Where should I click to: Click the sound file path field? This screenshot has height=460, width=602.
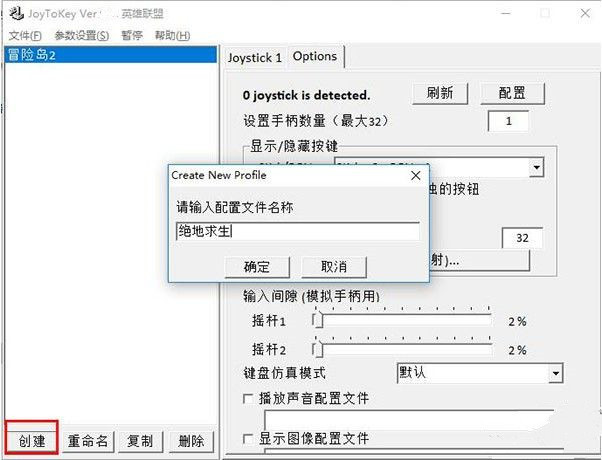tap(409, 419)
